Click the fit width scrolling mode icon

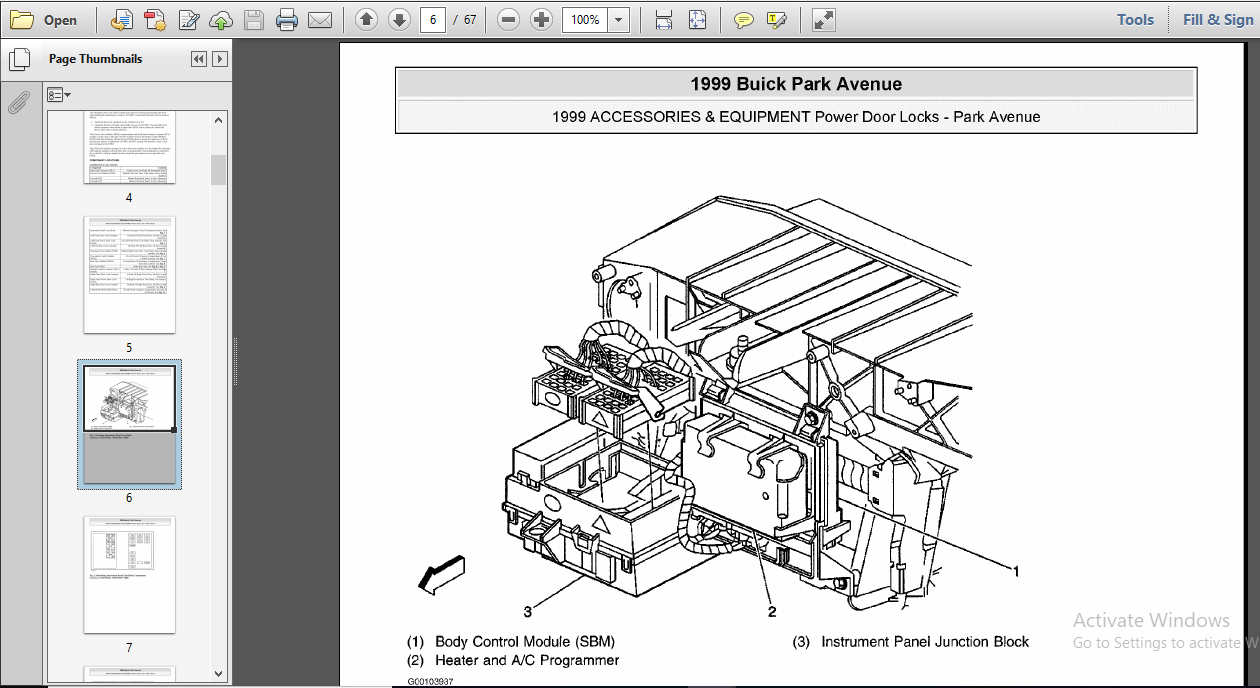pyautogui.click(x=663, y=20)
